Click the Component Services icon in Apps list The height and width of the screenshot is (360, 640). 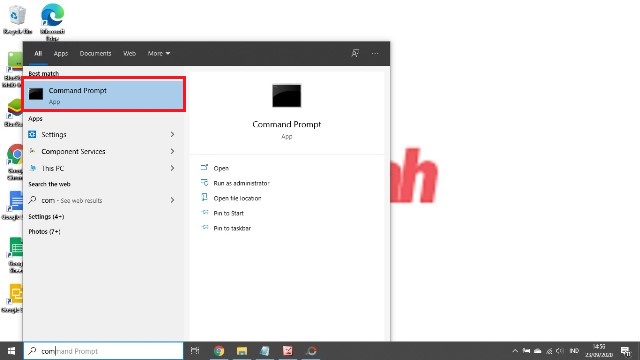coord(32,151)
